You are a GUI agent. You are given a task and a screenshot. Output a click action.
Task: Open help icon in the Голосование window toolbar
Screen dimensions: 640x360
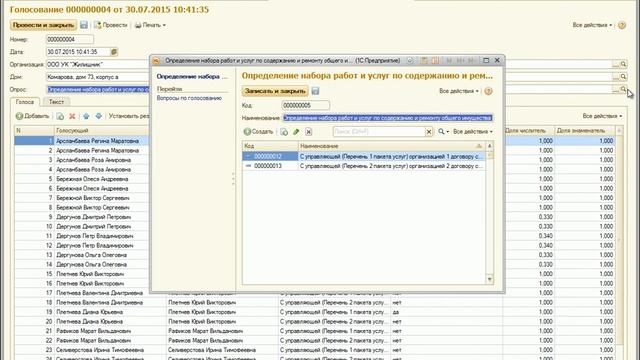622,25
